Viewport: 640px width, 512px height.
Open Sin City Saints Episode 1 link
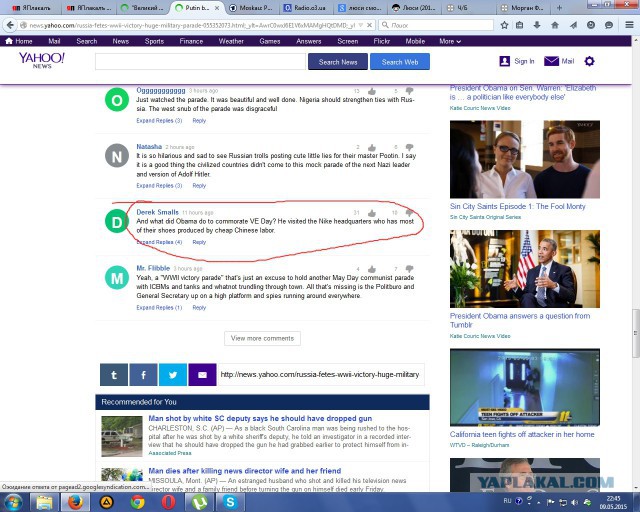(x=518, y=207)
